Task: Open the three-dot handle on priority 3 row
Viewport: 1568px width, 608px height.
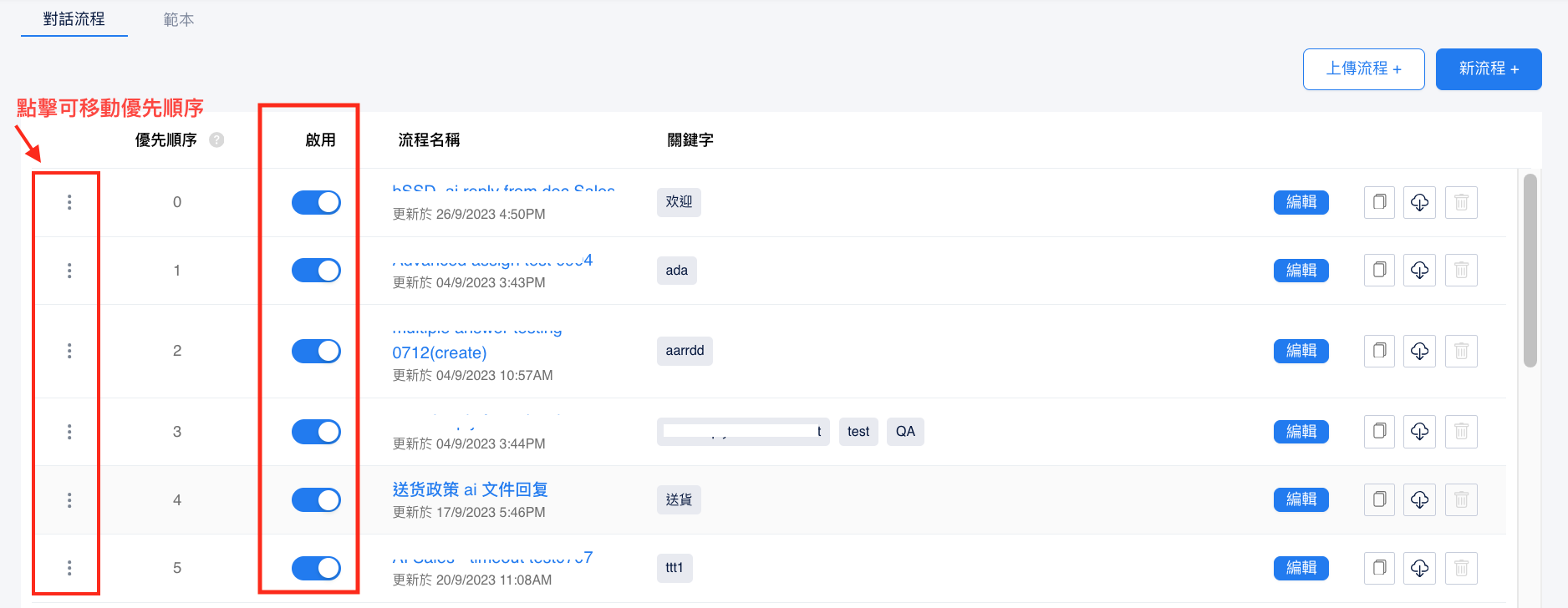Action: 69,432
